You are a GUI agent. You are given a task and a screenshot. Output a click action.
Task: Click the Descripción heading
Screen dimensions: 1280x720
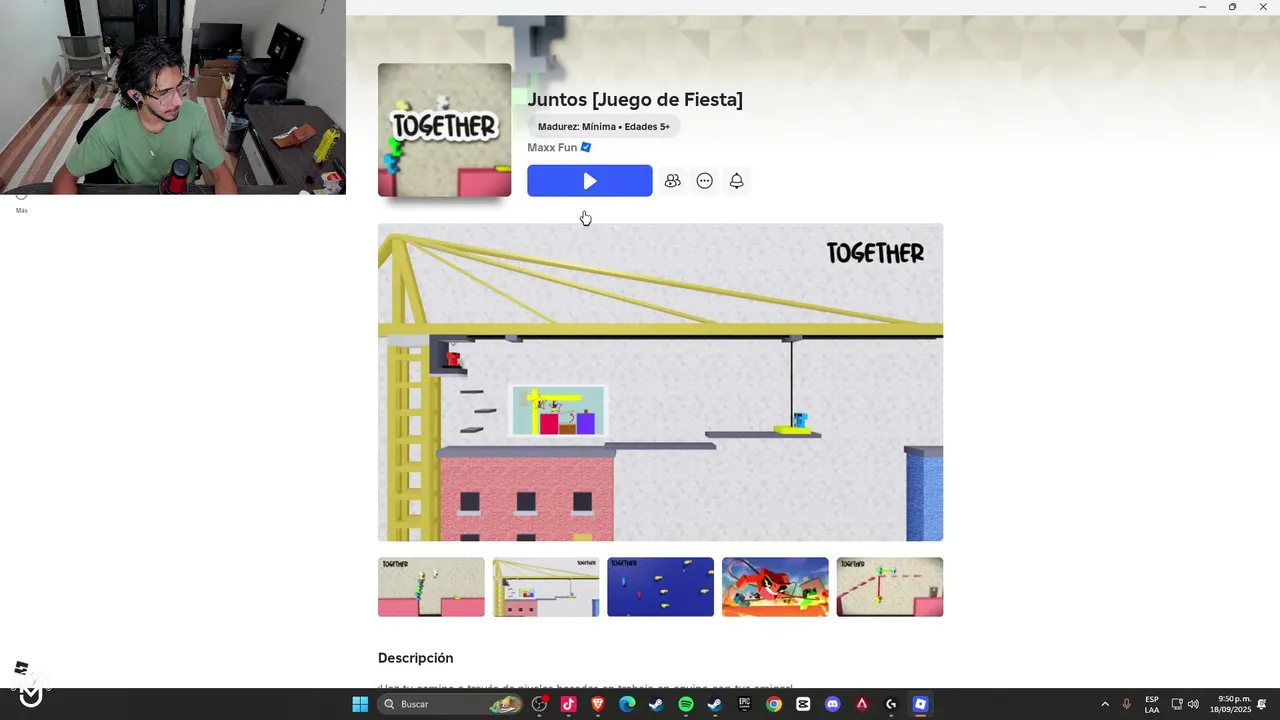[x=415, y=658]
